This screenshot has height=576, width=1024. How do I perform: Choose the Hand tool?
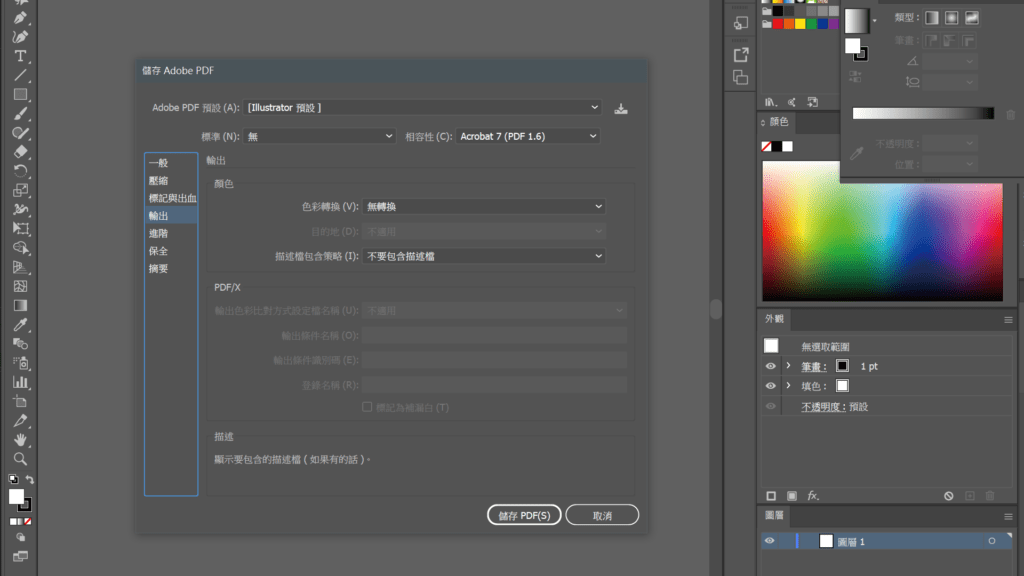tap(20, 439)
